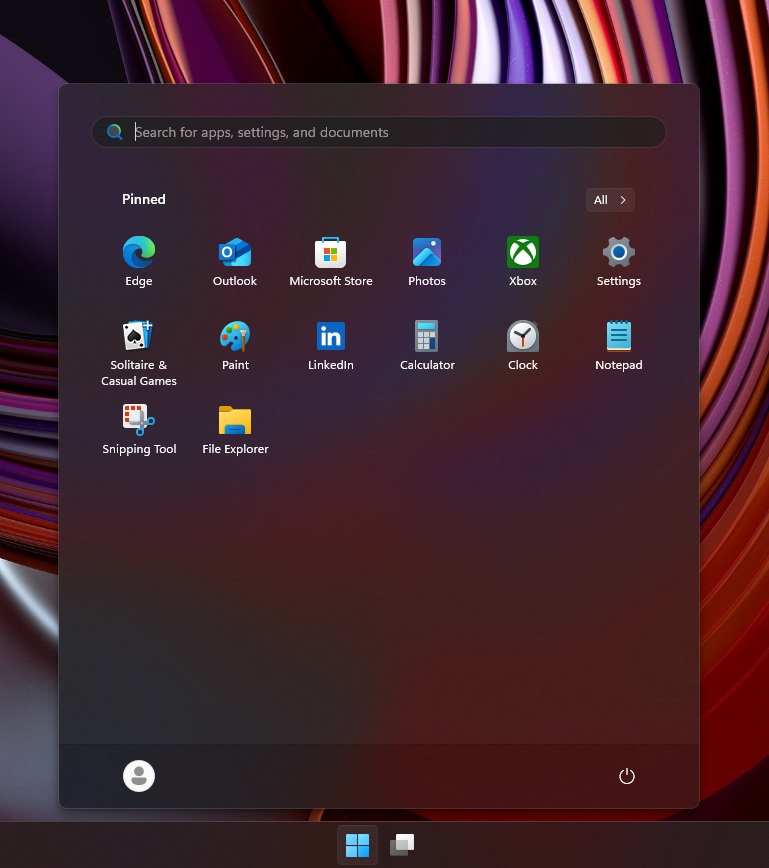Launch Outlook from the pinned apps

click(235, 262)
